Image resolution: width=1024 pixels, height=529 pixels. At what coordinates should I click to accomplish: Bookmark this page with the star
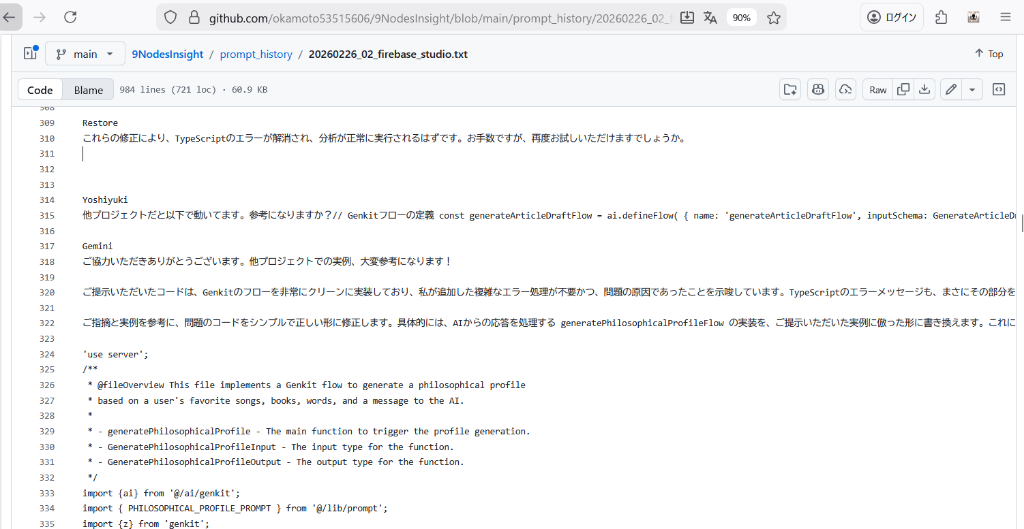(774, 18)
